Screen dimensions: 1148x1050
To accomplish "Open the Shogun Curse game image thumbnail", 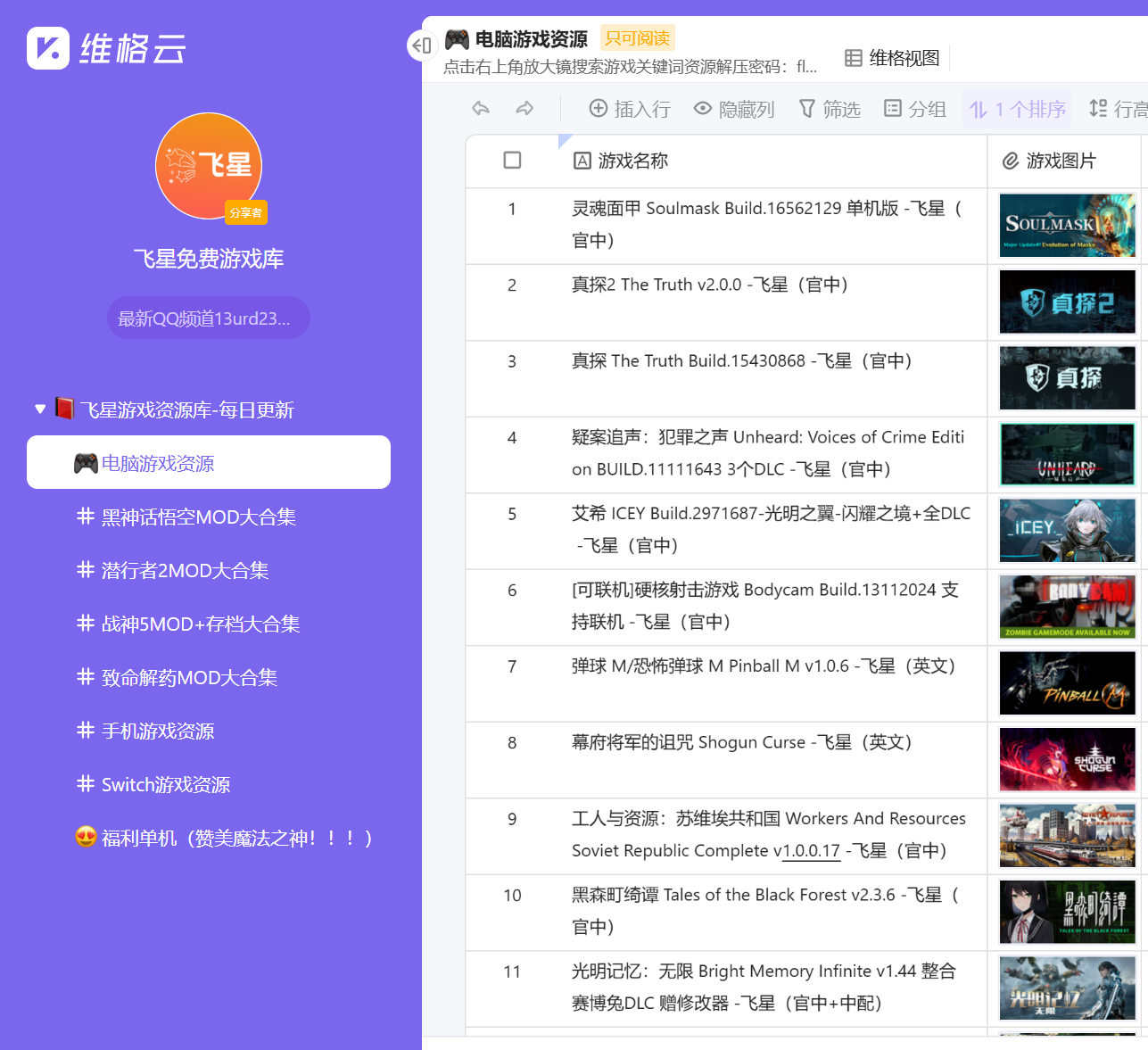I will pyautogui.click(x=1067, y=760).
